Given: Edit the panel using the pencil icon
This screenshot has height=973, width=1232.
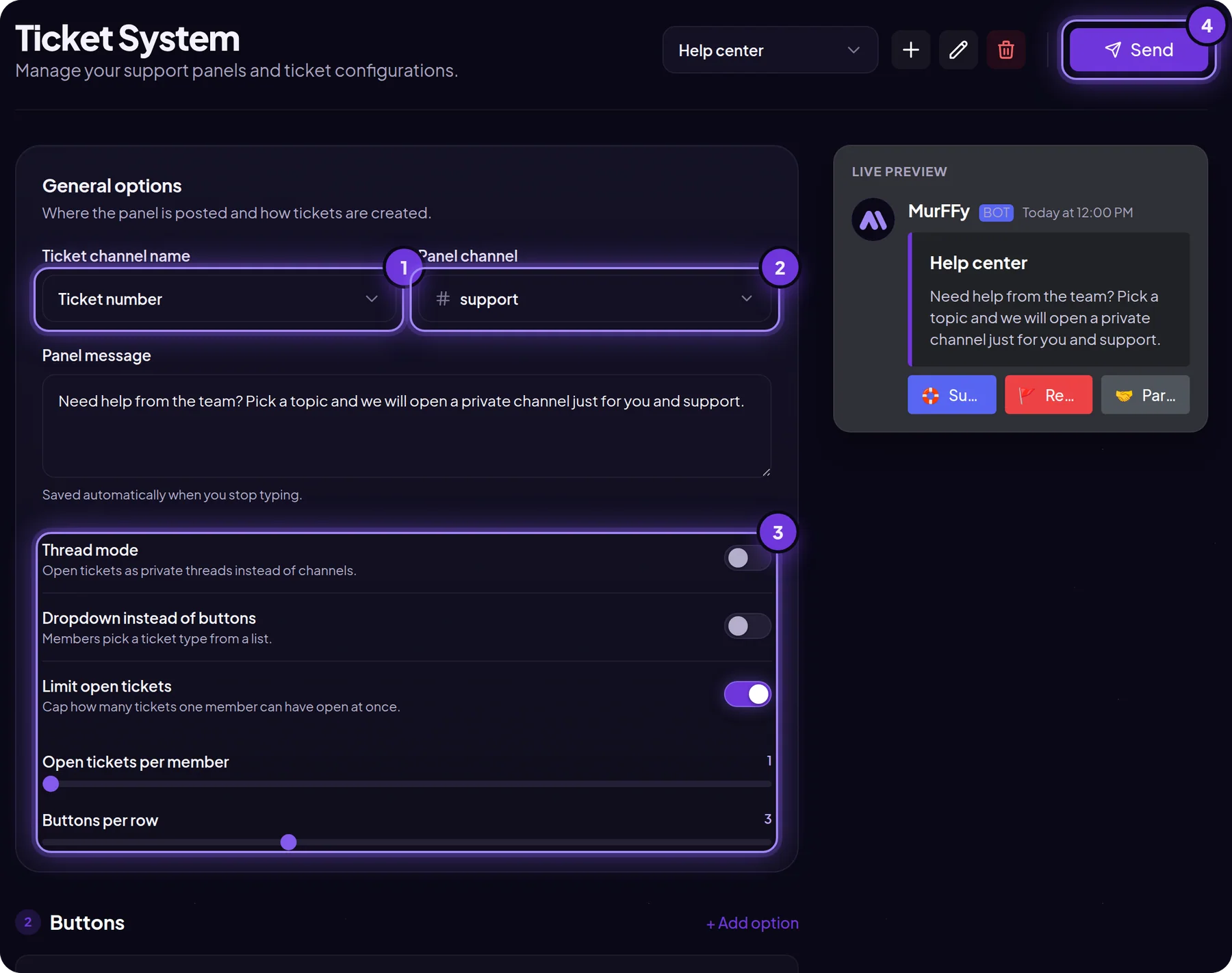Looking at the screenshot, I should point(958,50).
